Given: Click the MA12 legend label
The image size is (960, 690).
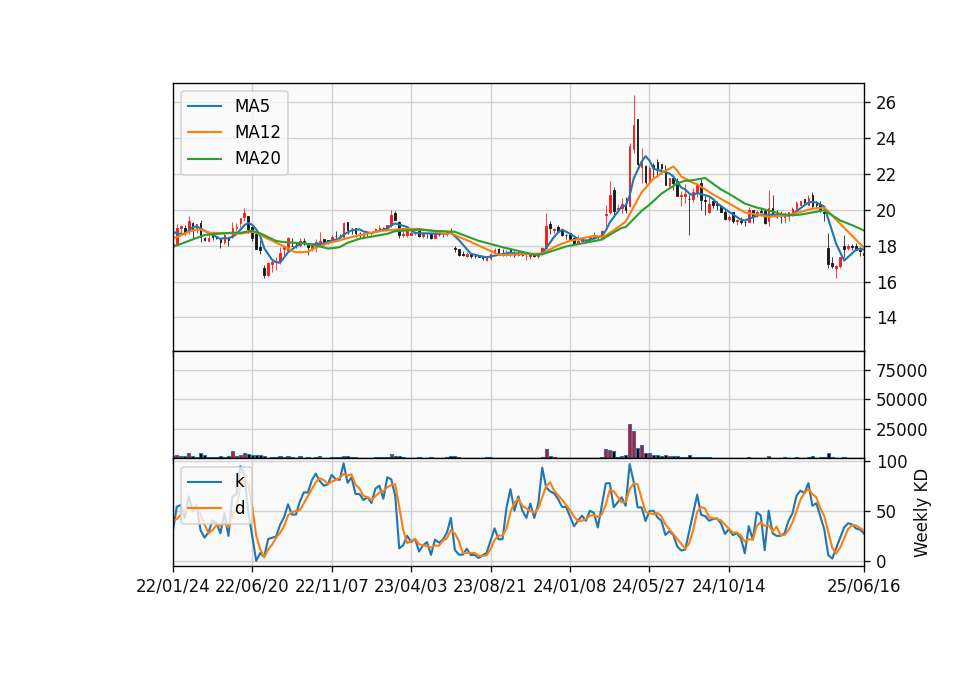Looking at the screenshot, I should pyautogui.click(x=257, y=132).
